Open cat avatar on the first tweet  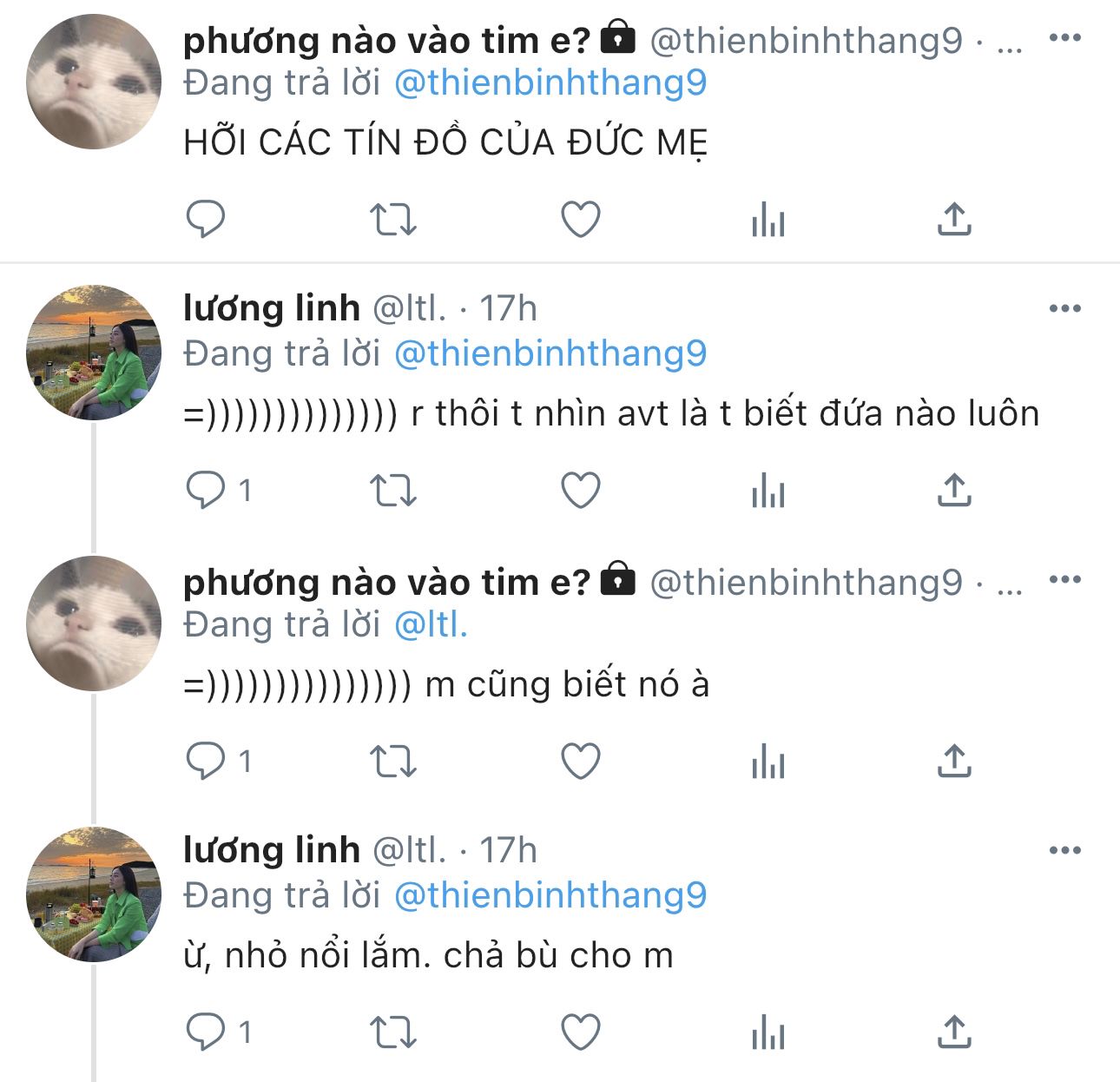[x=94, y=82]
